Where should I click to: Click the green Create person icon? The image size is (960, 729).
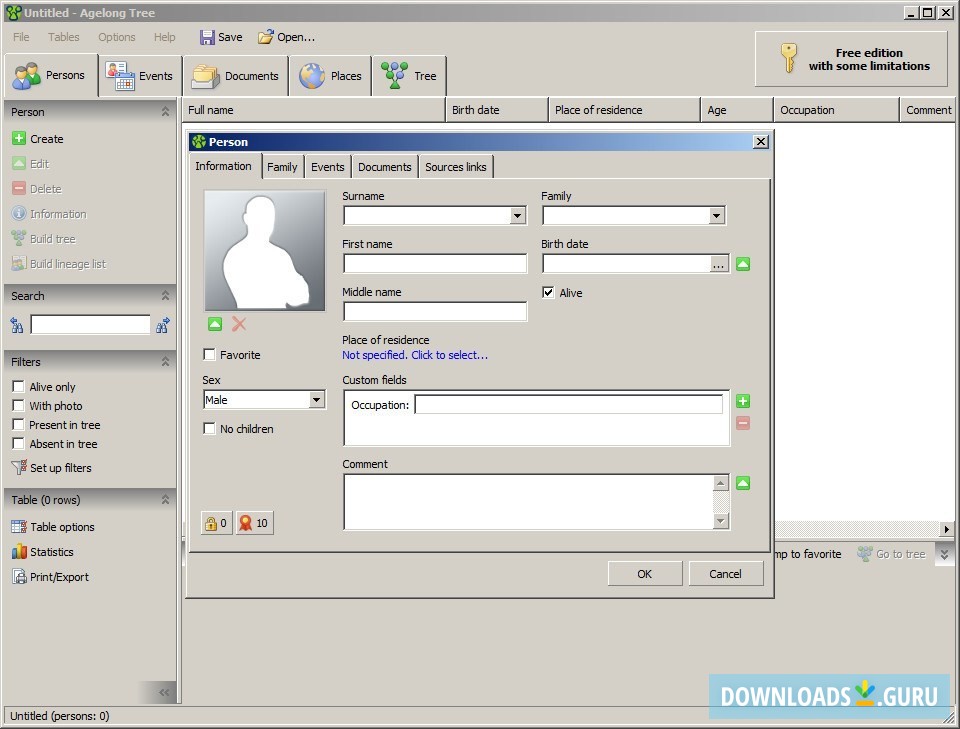pos(19,139)
